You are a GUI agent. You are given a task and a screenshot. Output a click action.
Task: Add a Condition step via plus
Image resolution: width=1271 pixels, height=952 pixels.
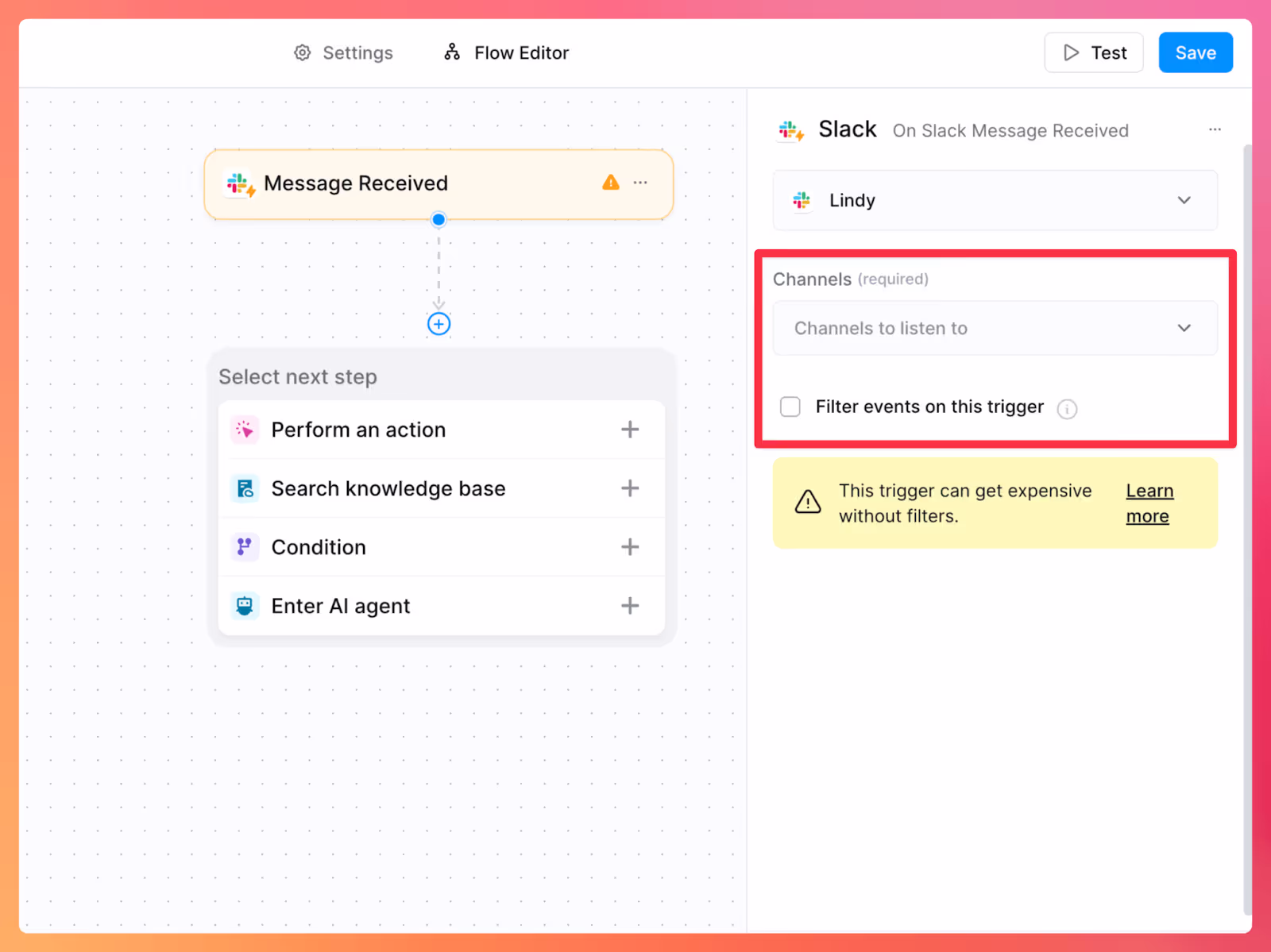(630, 547)
